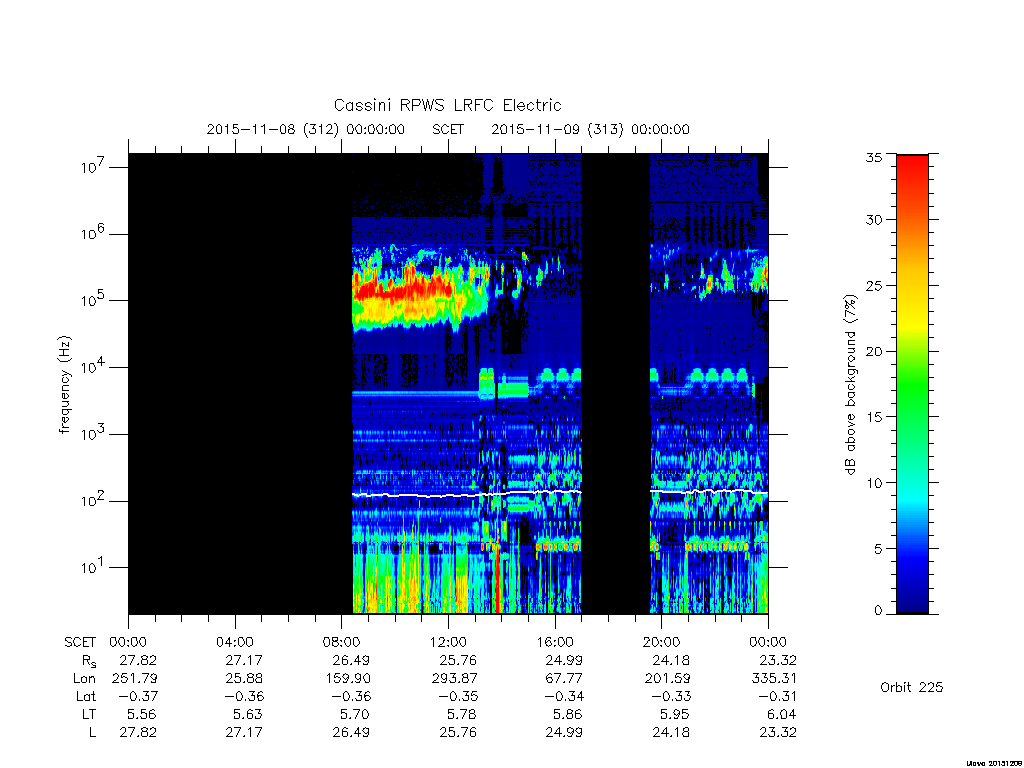The width and height of the screenshot is (1024, 768).
Task: Click the colorbar value 15
Action: coord(873,417)
